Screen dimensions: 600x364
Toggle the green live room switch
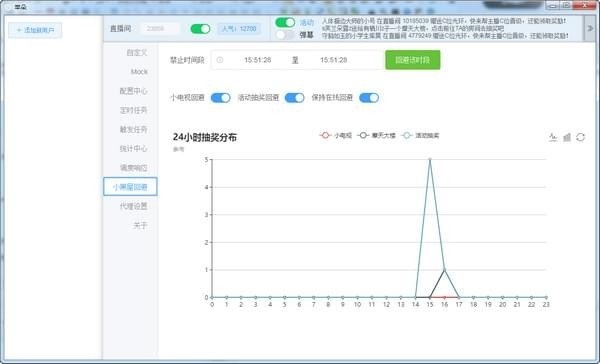click(201, 29)
